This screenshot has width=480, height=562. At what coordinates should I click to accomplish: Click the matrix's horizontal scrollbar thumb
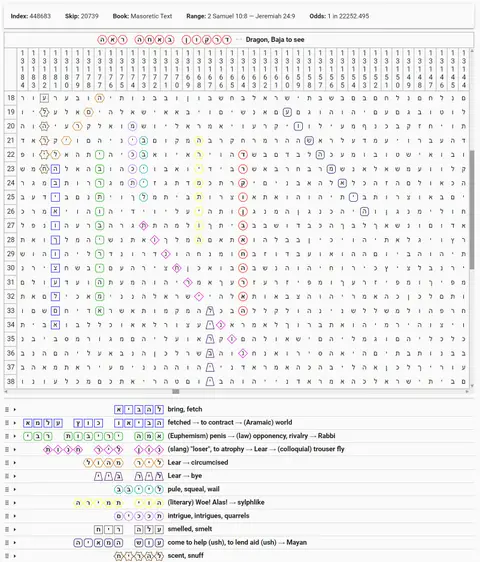176,391
